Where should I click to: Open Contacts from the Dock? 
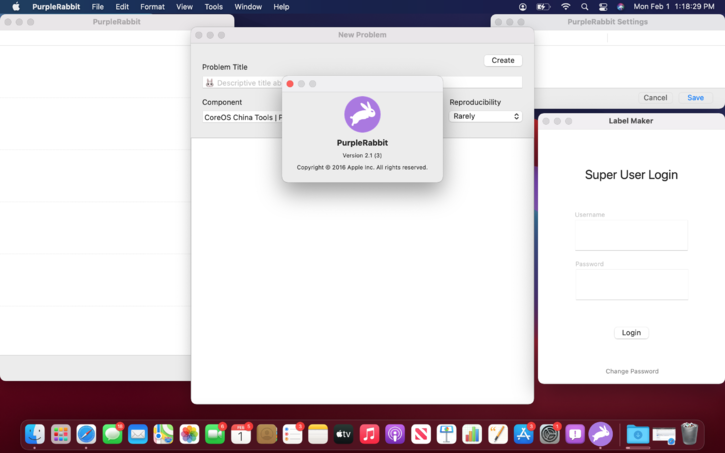coord(266,434)
